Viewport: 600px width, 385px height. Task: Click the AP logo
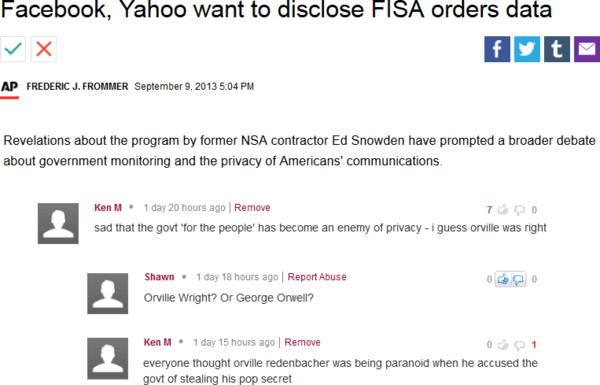(x=9, y=86)
